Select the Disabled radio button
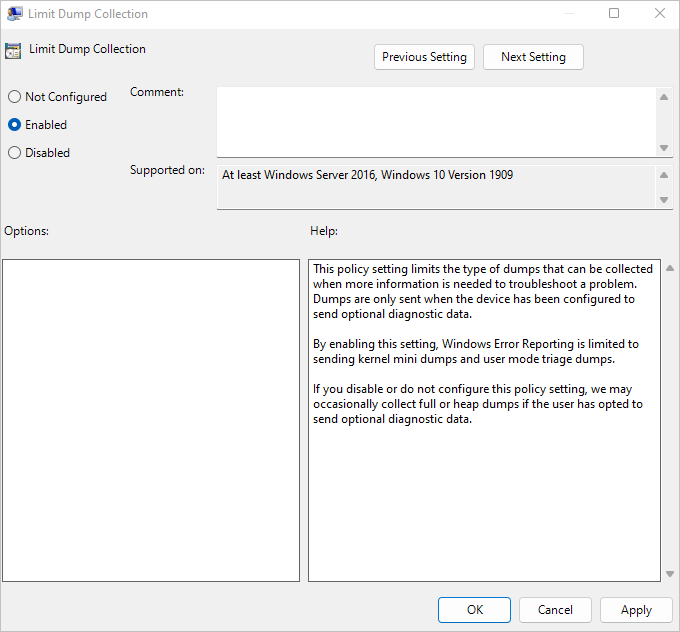 pos(39,153)
